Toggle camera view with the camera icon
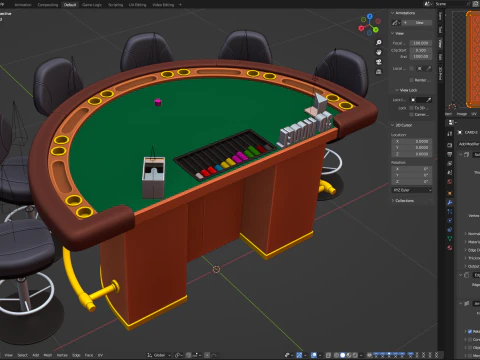Screen dimensions: 480x360 click(379, 62)
